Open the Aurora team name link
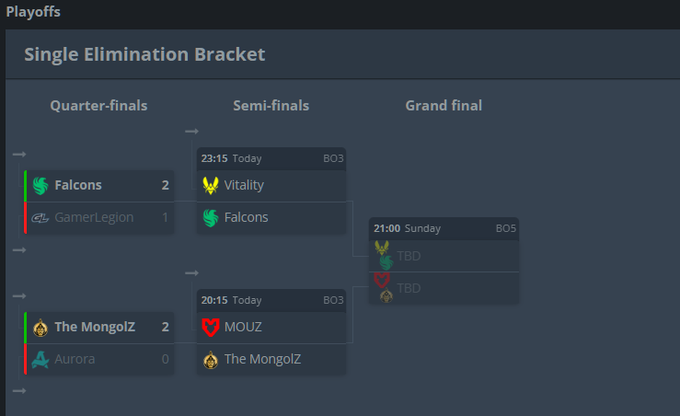Viewport: 680px width, 416px height. tap(75, 359)
